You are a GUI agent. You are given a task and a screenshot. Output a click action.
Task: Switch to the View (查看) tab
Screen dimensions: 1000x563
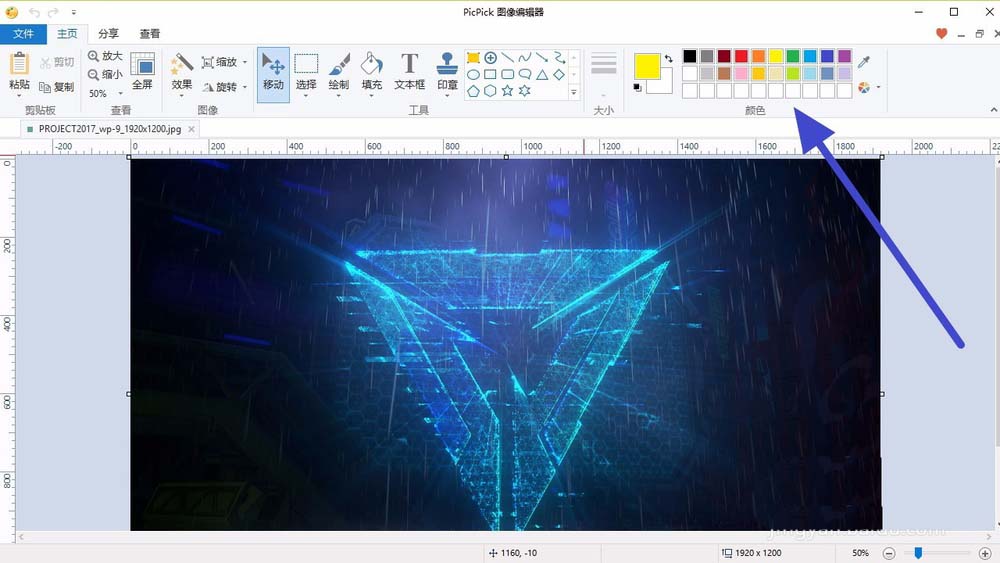coord(150,34)
